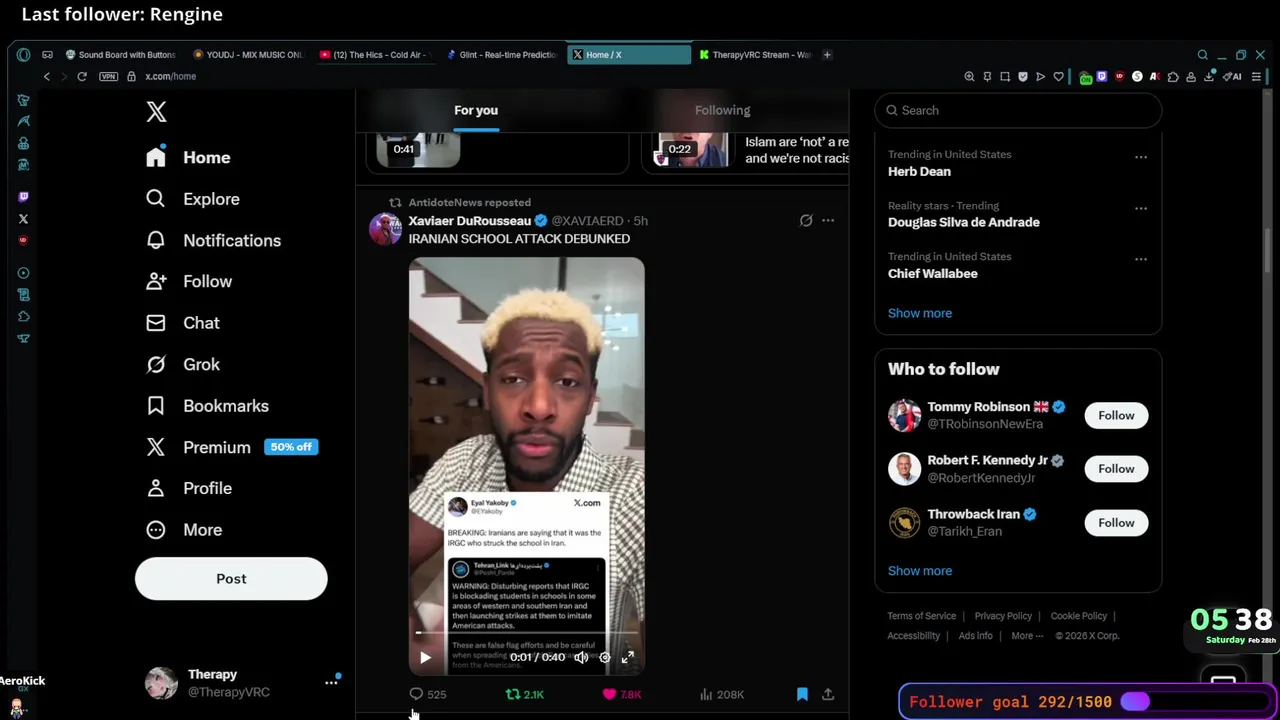
Task: Open Xaviaer DuRousseau post more options
Action: pyautogui.click(x=828, y=220)
